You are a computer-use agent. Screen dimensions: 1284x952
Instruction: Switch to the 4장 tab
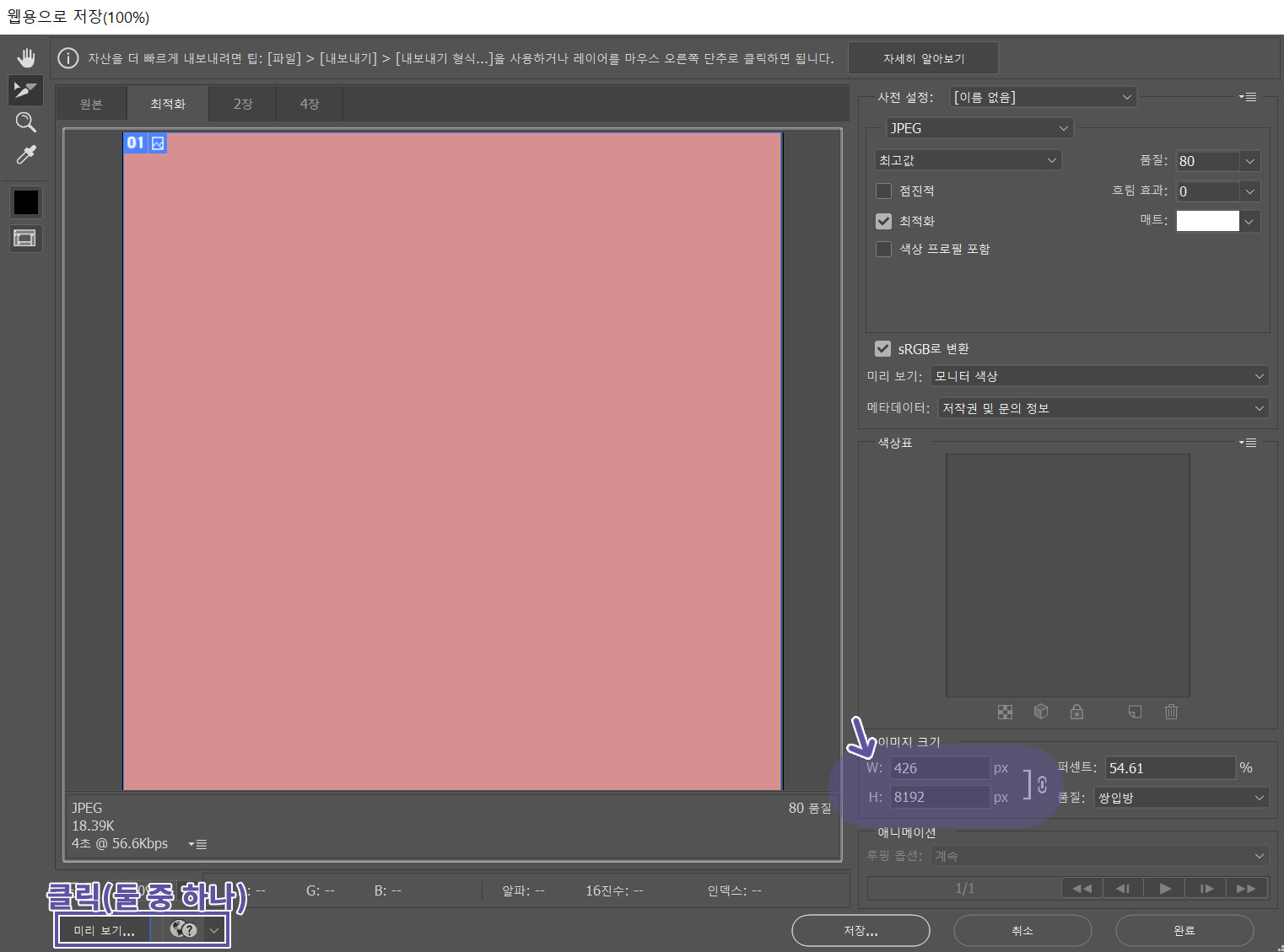click(310, 104)
